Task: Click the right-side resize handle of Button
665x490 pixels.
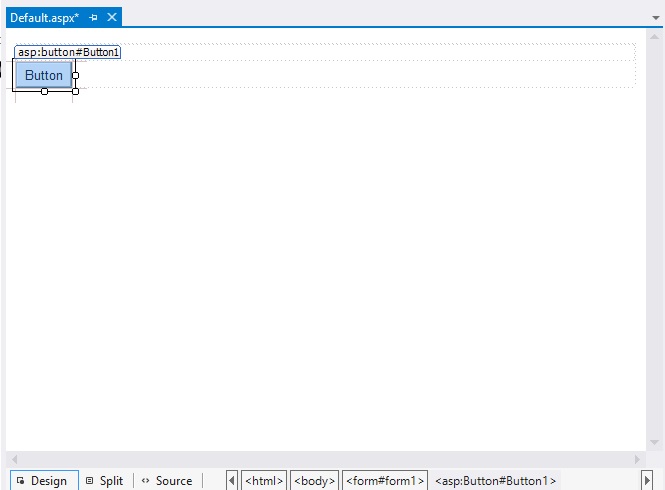Action: [75, 76]
